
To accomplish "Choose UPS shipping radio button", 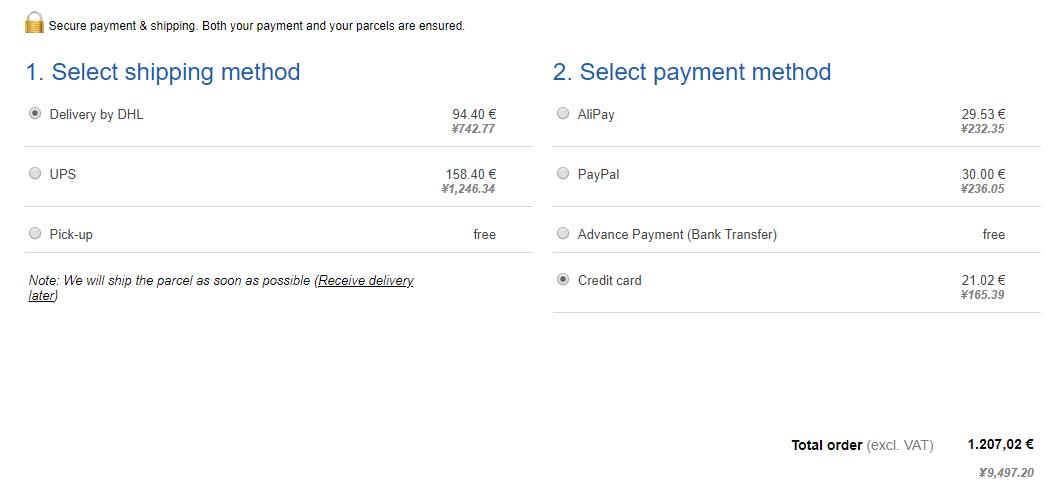I will pos(35,174).
